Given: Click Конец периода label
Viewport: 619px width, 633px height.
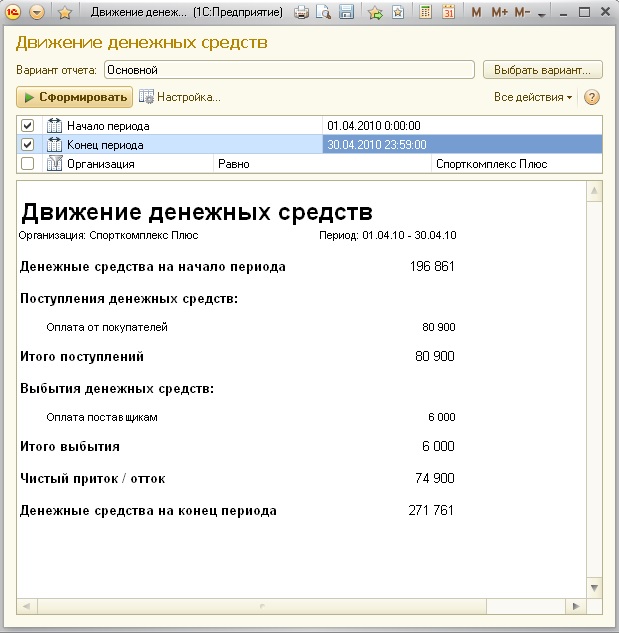Looking at the screenshot, I should [x=105, y=145].
